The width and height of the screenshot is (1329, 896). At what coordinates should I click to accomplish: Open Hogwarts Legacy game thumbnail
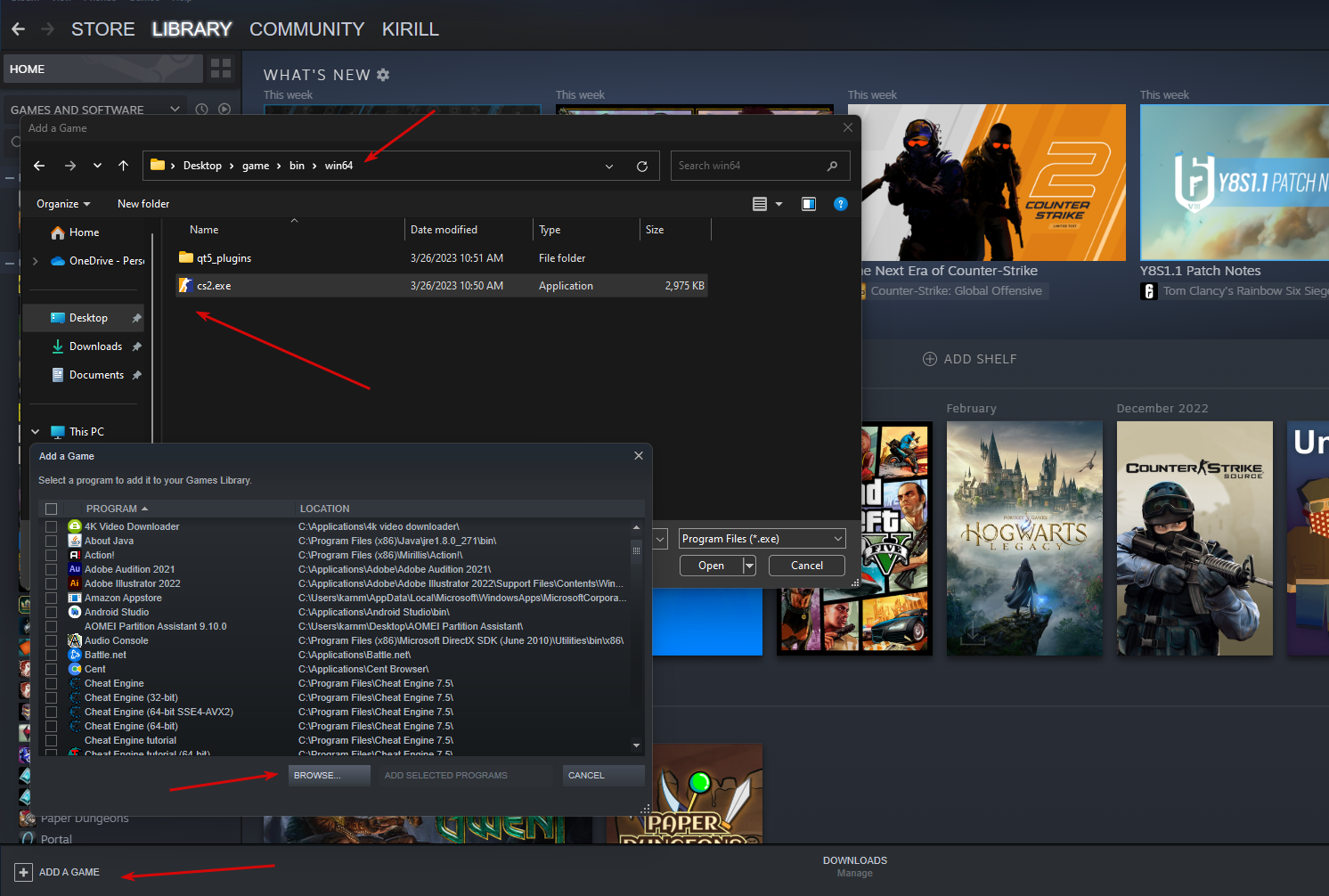tap(1024, 538)
